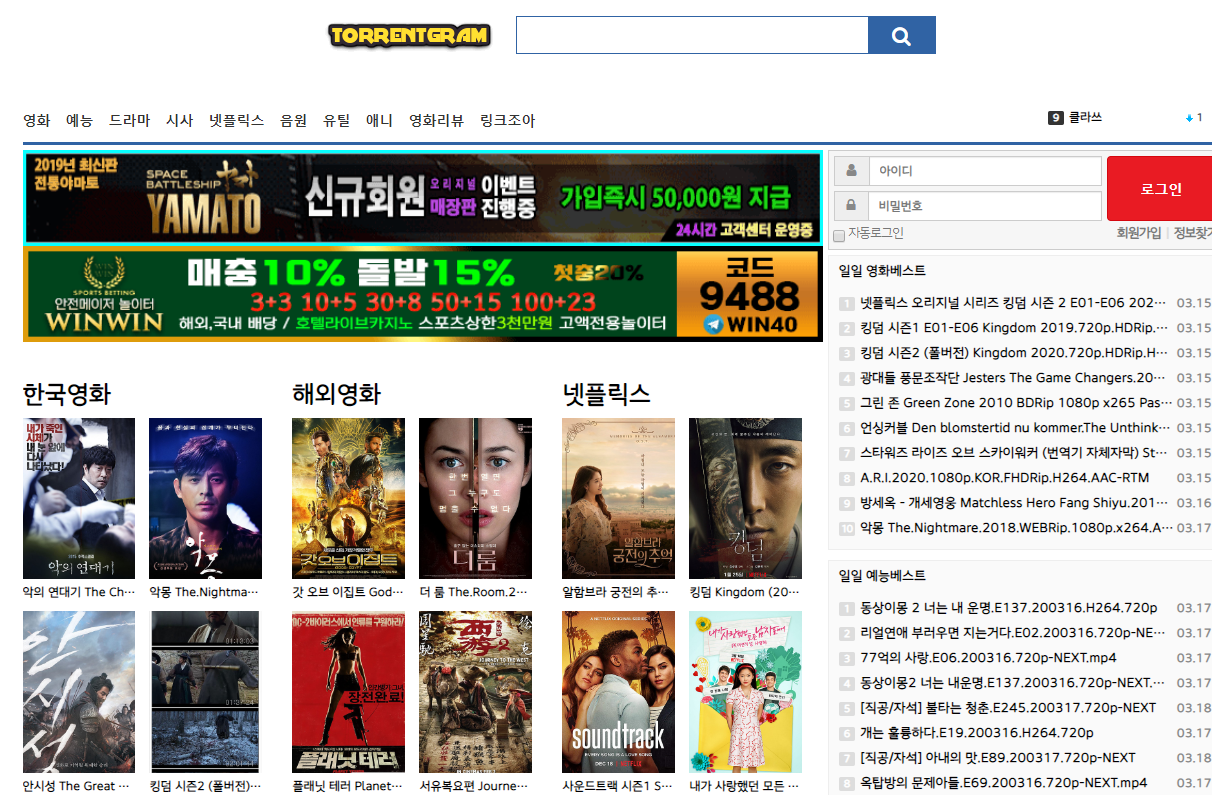The height and width of the screenshot is (795, 1212).
Task: Click the 정보찾기 link
Action: click(x=1192, y=233)
